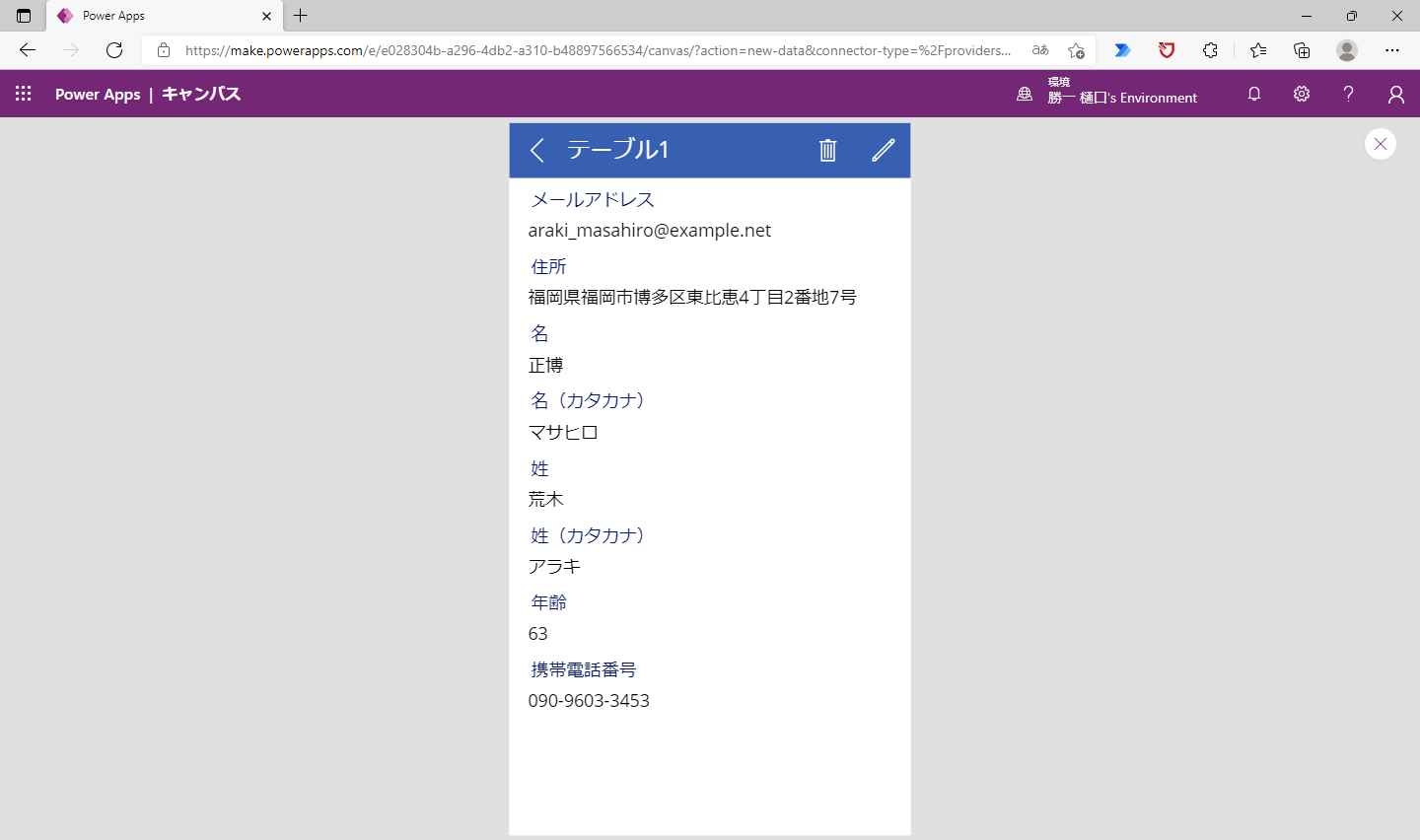Click the value アラキ
This screenshot has height=840, width=1420.
554,567
